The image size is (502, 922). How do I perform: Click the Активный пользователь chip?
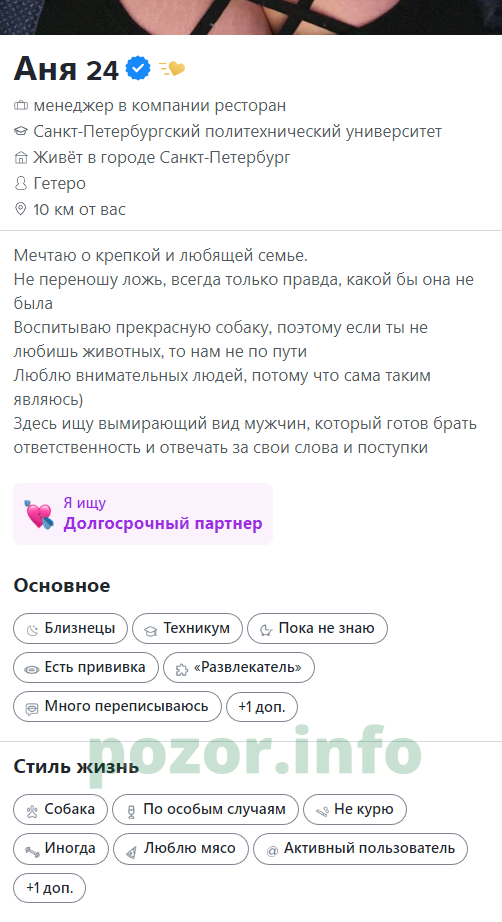(360, 848)
